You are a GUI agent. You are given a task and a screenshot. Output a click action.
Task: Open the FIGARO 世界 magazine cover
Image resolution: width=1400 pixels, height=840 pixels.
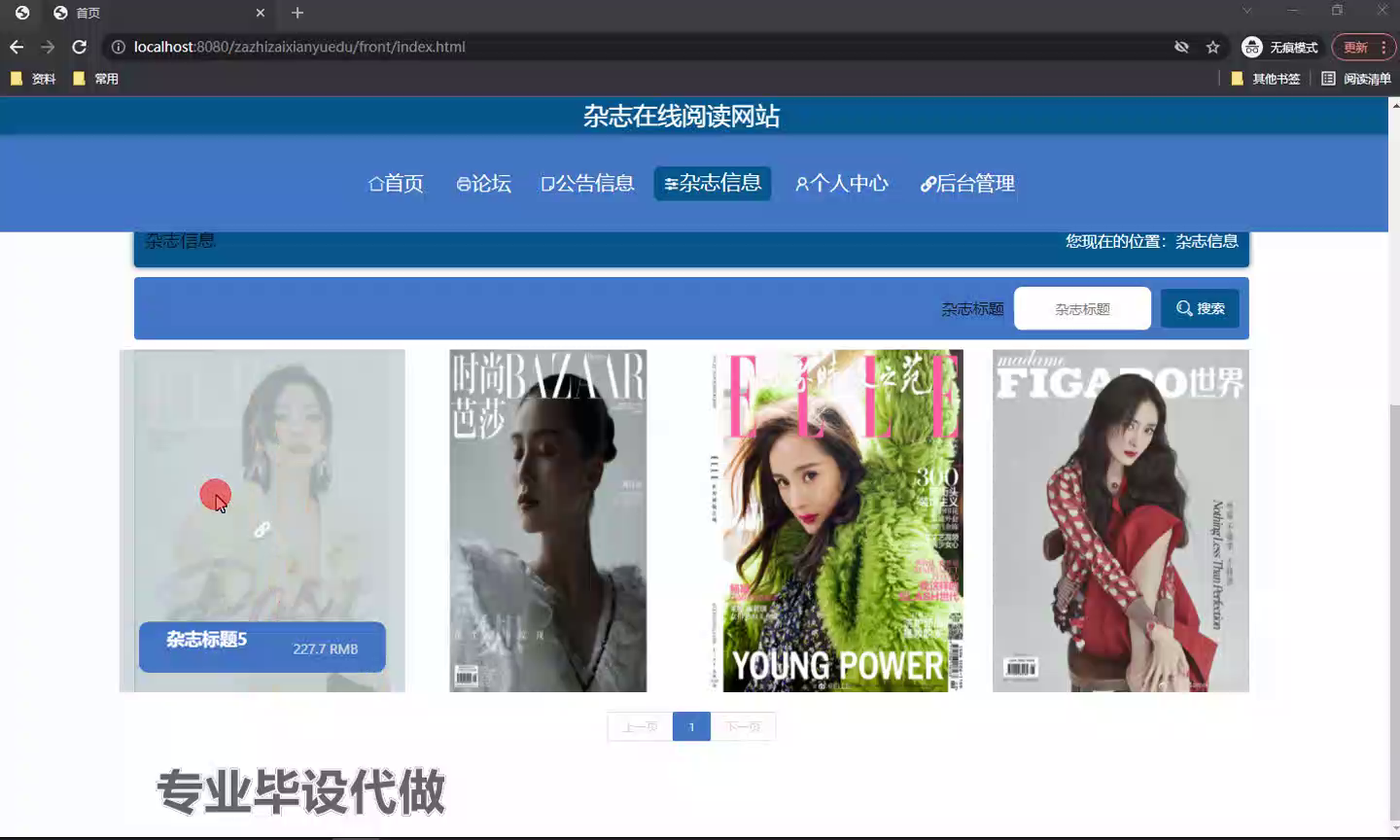1121,521
